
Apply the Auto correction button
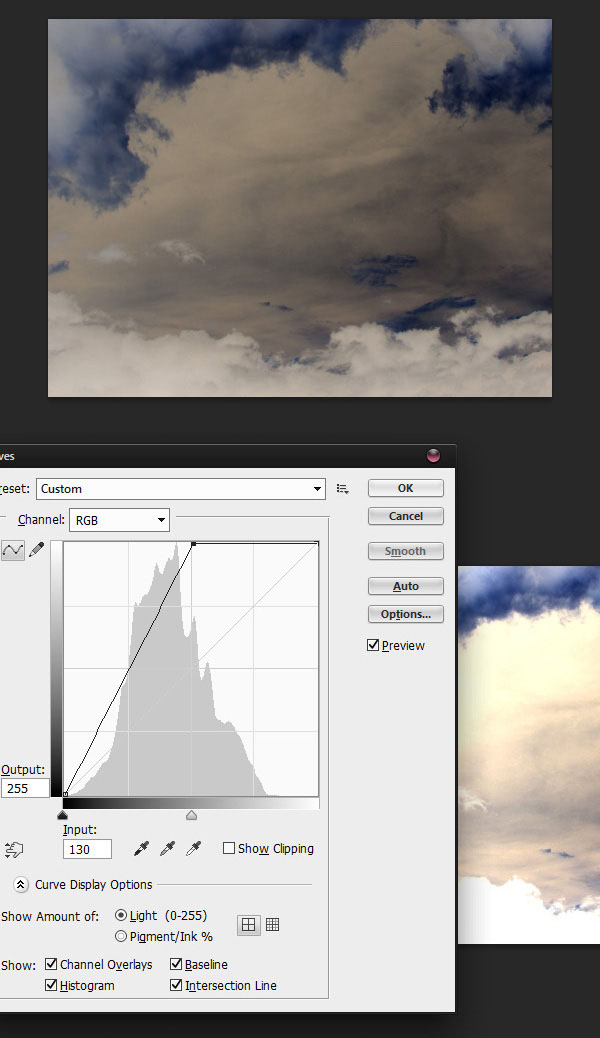[405, 586]
